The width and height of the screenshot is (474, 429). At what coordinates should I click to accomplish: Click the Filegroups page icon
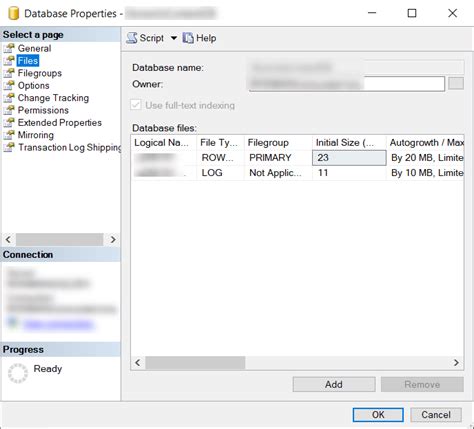pos(9,73)
